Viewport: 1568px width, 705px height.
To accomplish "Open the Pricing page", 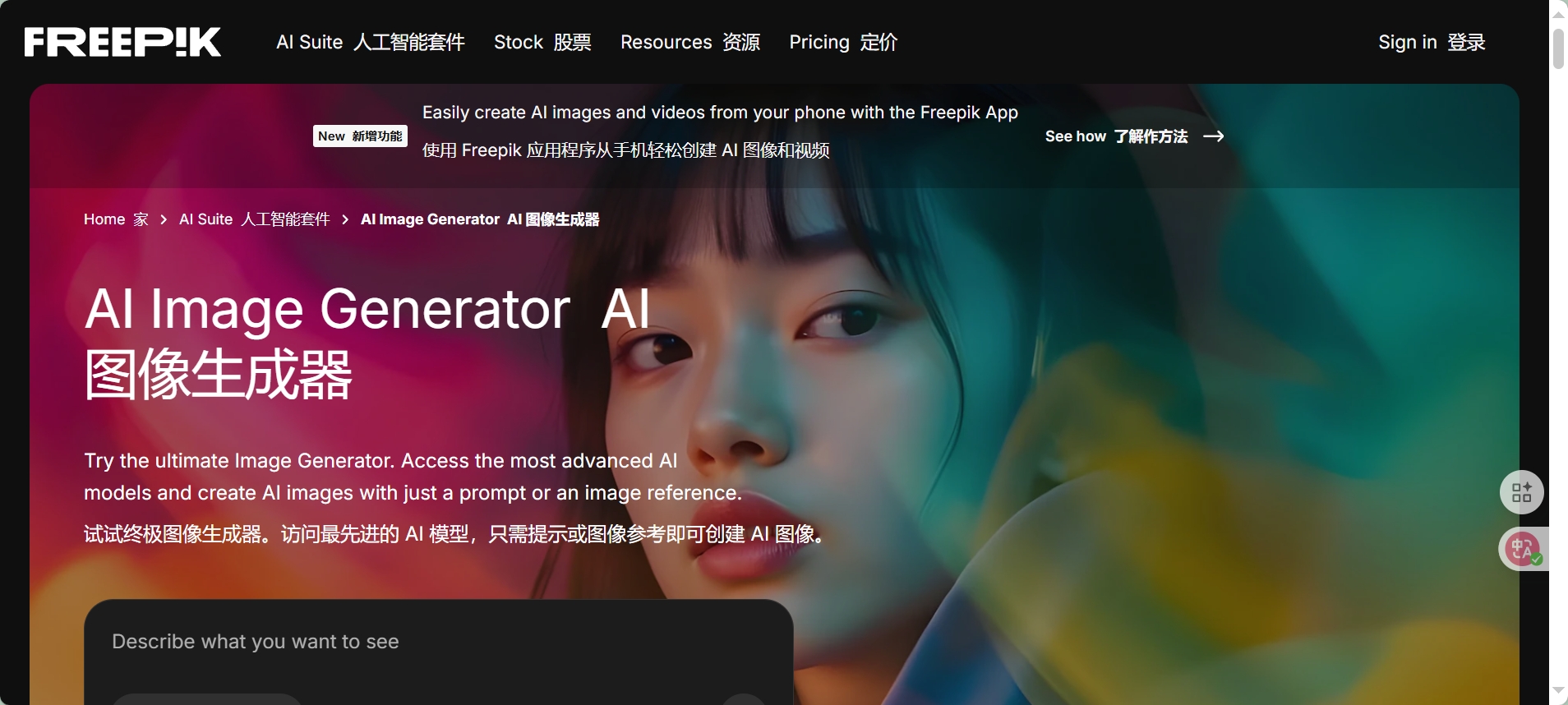I will pos(843,42).
